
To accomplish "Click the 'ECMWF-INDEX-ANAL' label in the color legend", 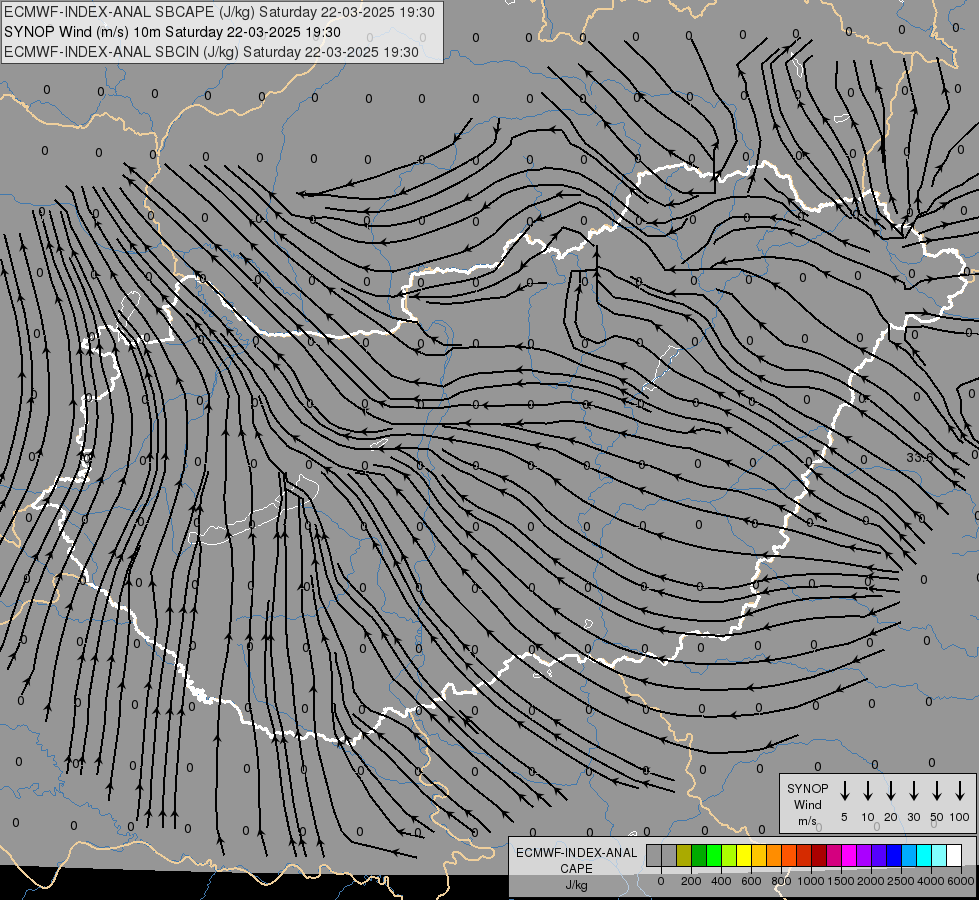I will 576,853.
